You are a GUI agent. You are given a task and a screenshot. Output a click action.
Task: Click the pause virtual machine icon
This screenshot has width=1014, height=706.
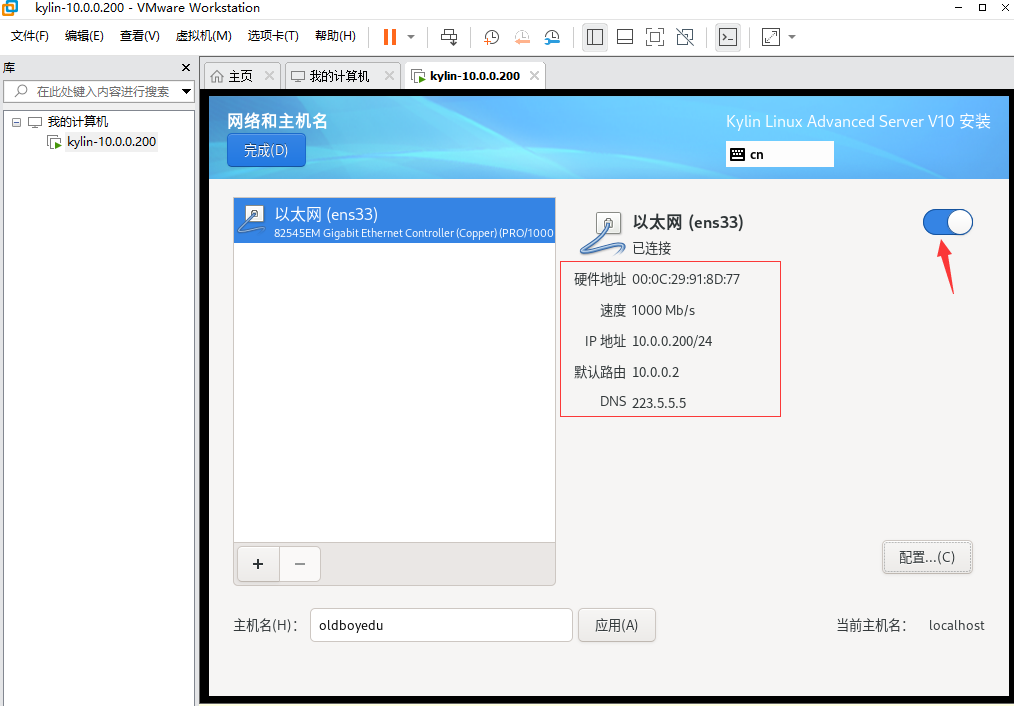tap(389, 37)
